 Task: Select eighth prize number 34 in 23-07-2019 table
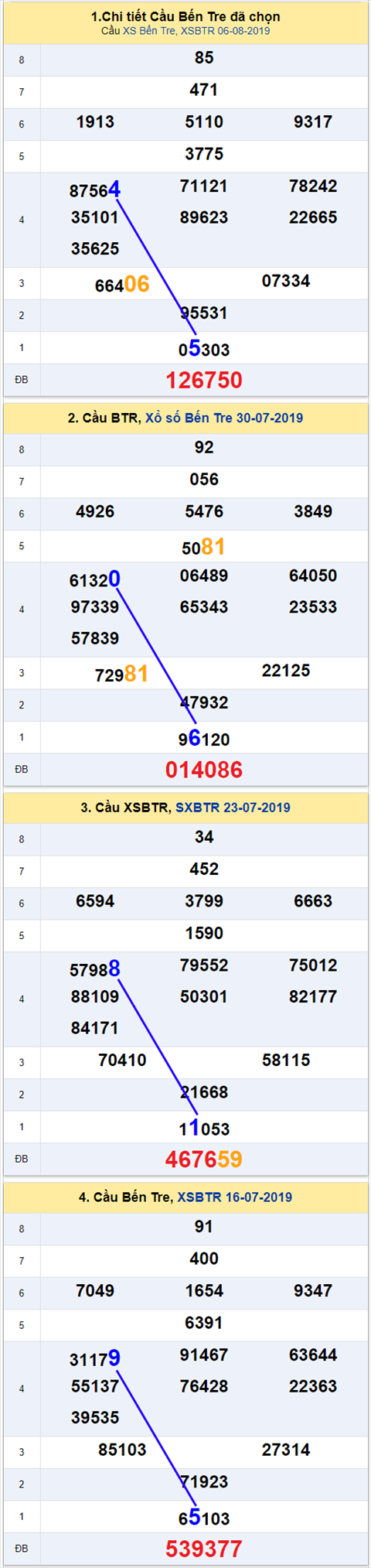tap(204, 838)
